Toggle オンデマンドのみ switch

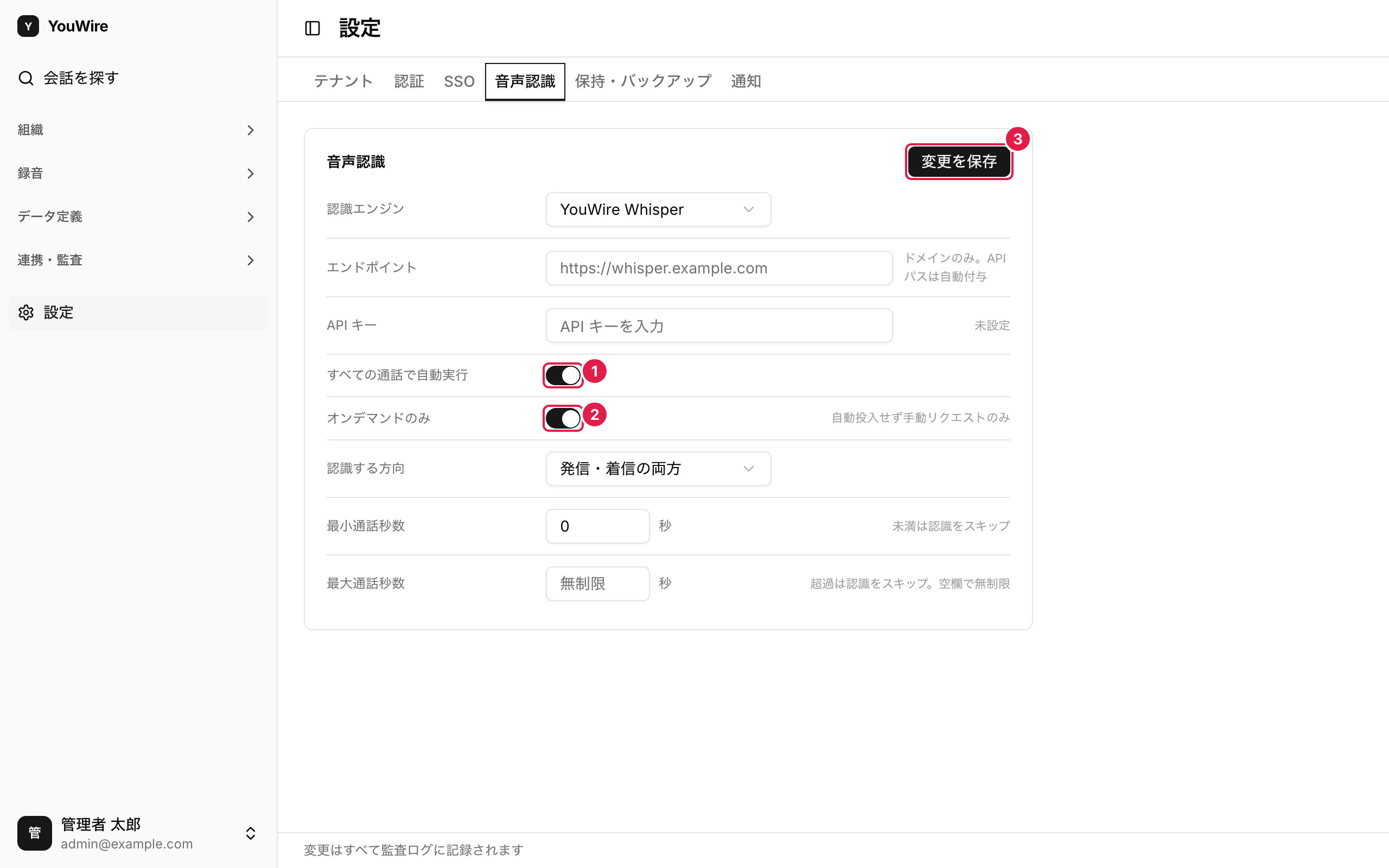pos(563,418)
